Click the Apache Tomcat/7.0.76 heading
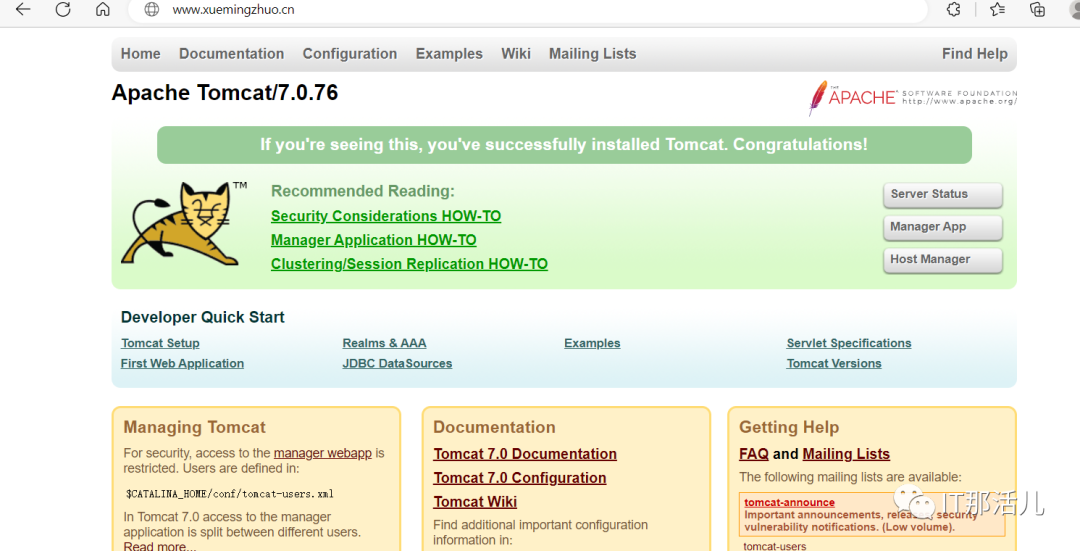This screenshot has width=1080, height=551. coord(225,93)
